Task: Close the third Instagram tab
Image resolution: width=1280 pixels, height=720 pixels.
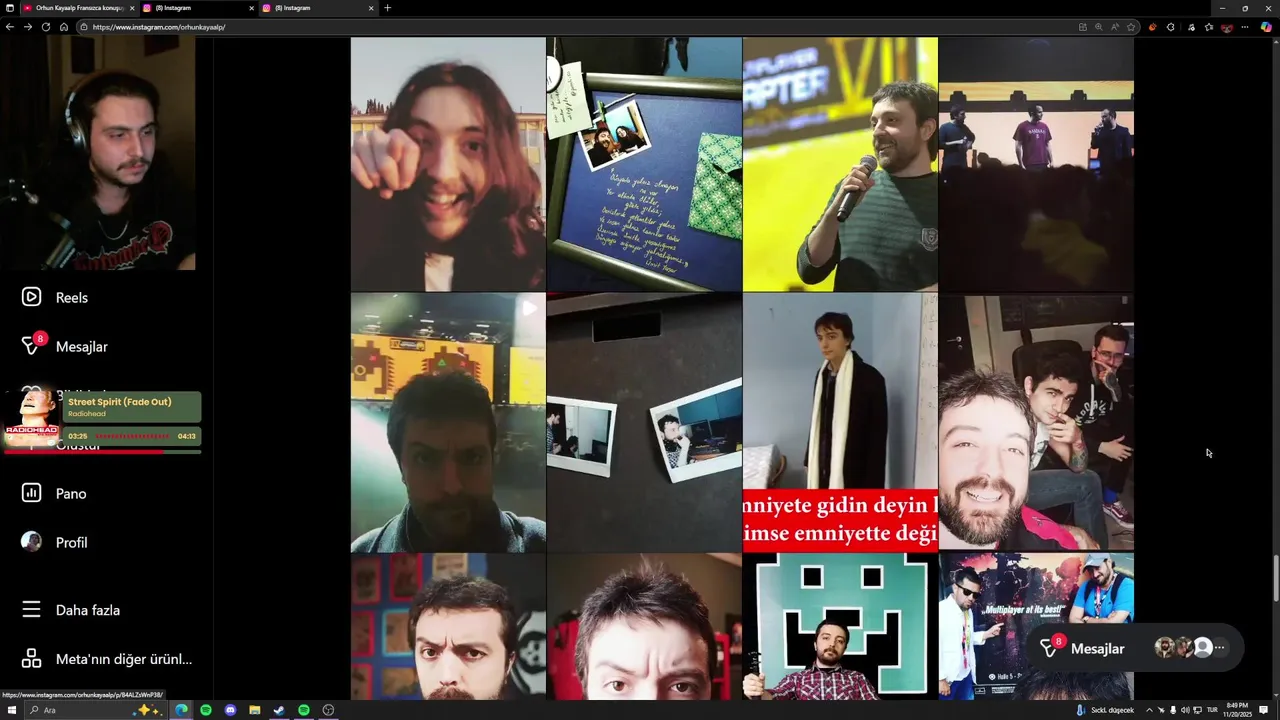Action: (x=371, y=8)
